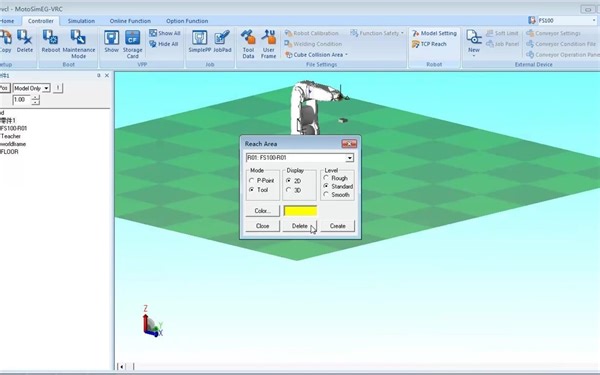Open Conveyor Settings
This screenshot has height=375, width=600.
[x=553, y=33]
